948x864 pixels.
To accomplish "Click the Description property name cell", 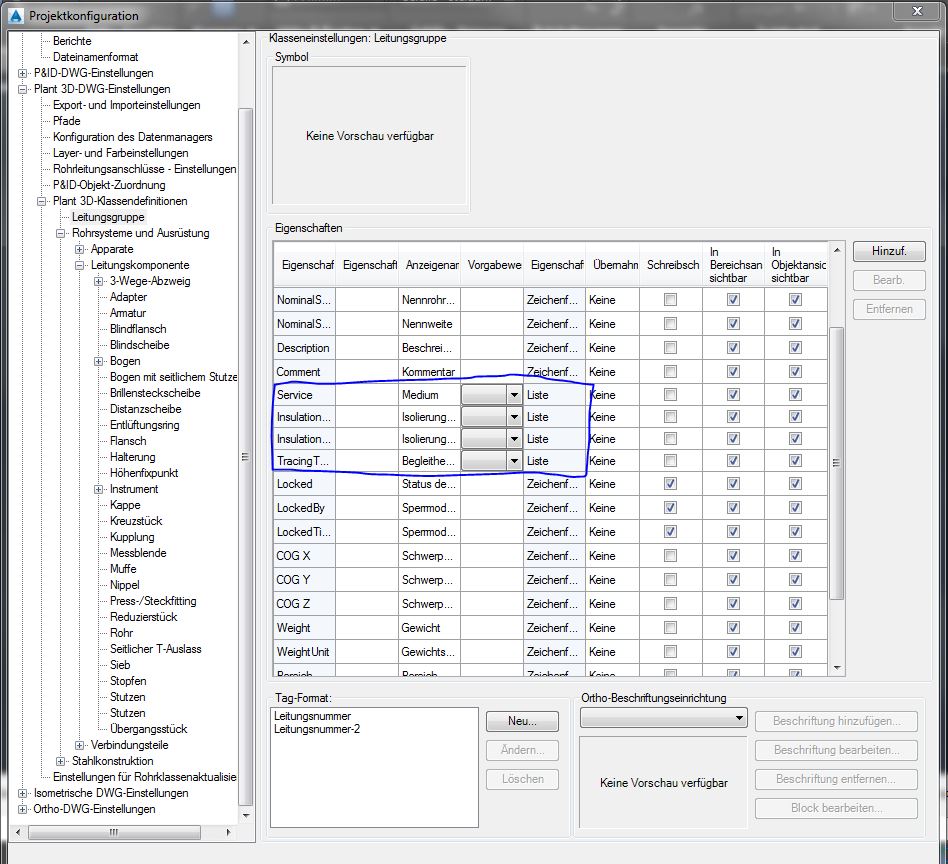I will pos(304,348).
